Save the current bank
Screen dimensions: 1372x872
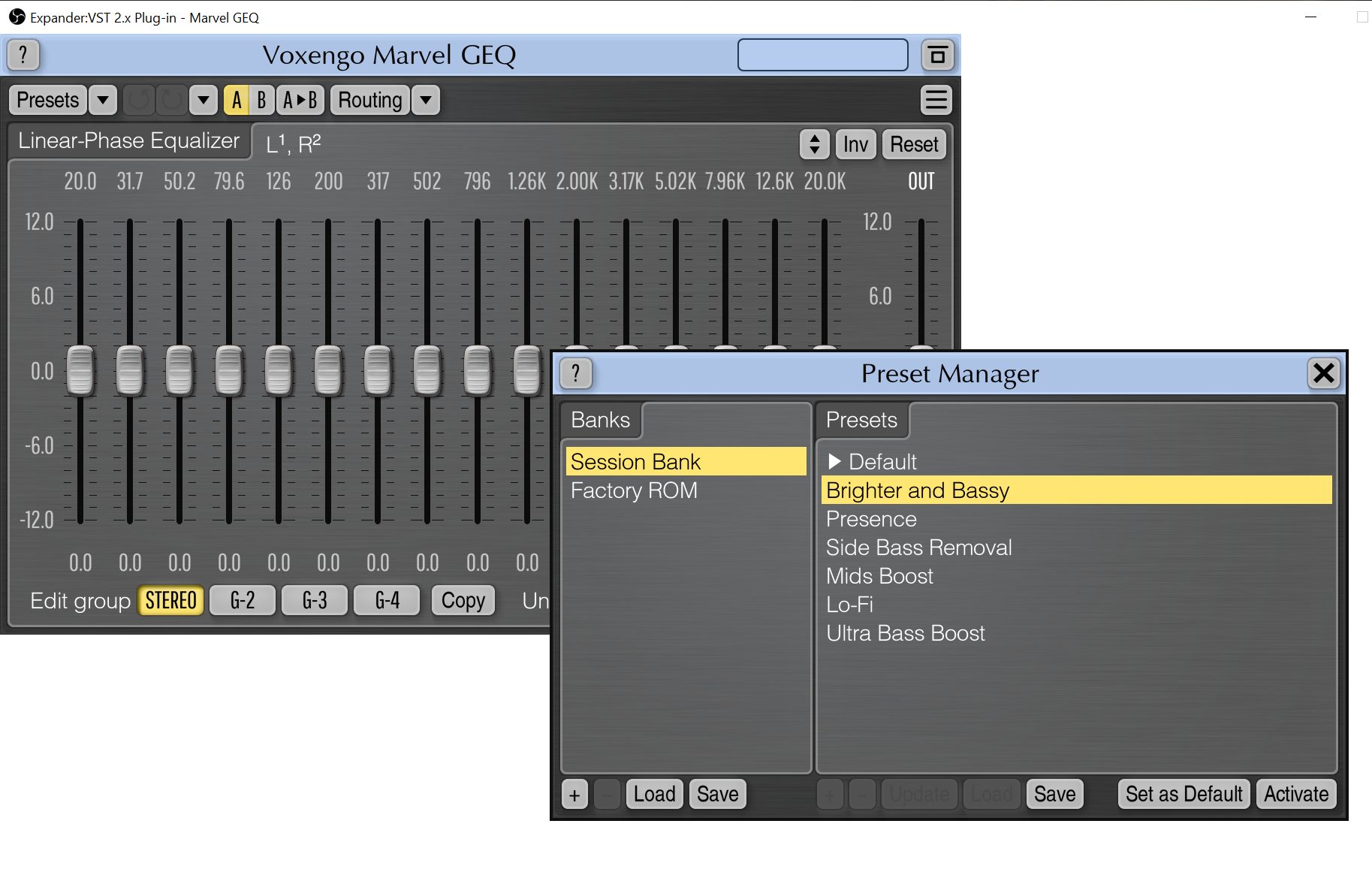(718, 795)
